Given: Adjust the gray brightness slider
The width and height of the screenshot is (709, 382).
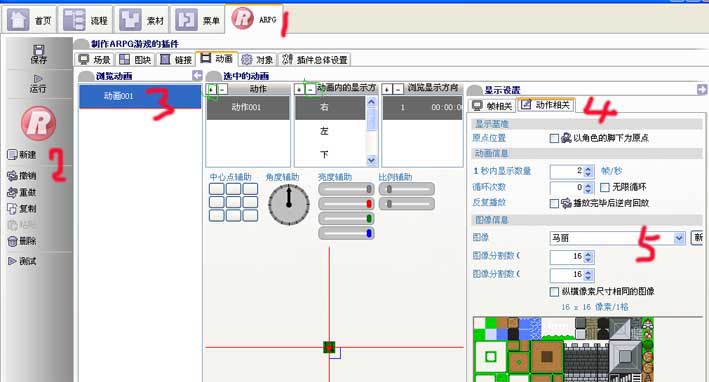Looking at the screenshot, I should pyautogui.click(x=346, y=189).
